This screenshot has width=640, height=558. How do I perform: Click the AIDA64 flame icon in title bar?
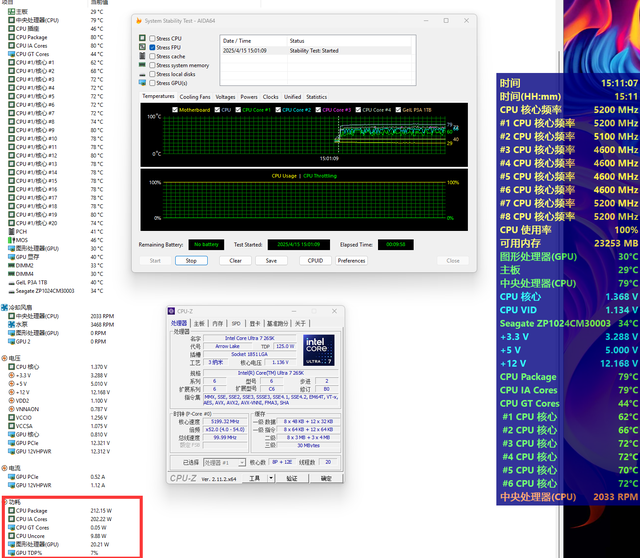click(x=139, y=20)
